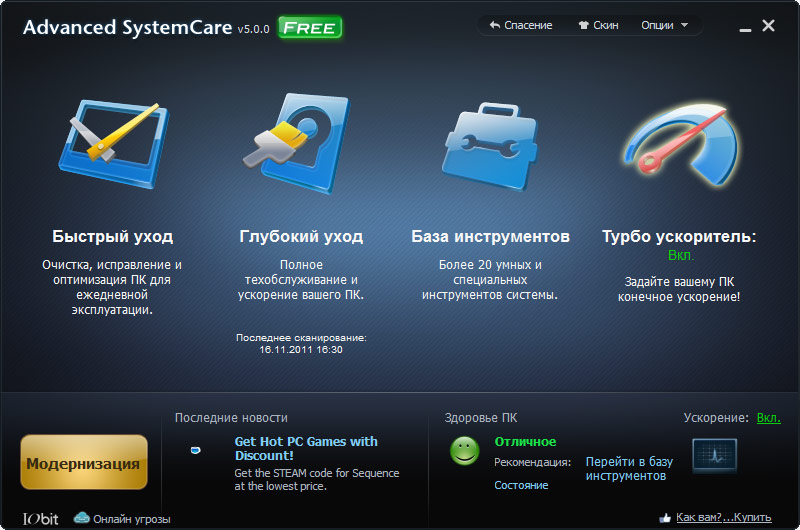
Task: Click the Скин shirt icon
Action: click(x=584, y=25)
